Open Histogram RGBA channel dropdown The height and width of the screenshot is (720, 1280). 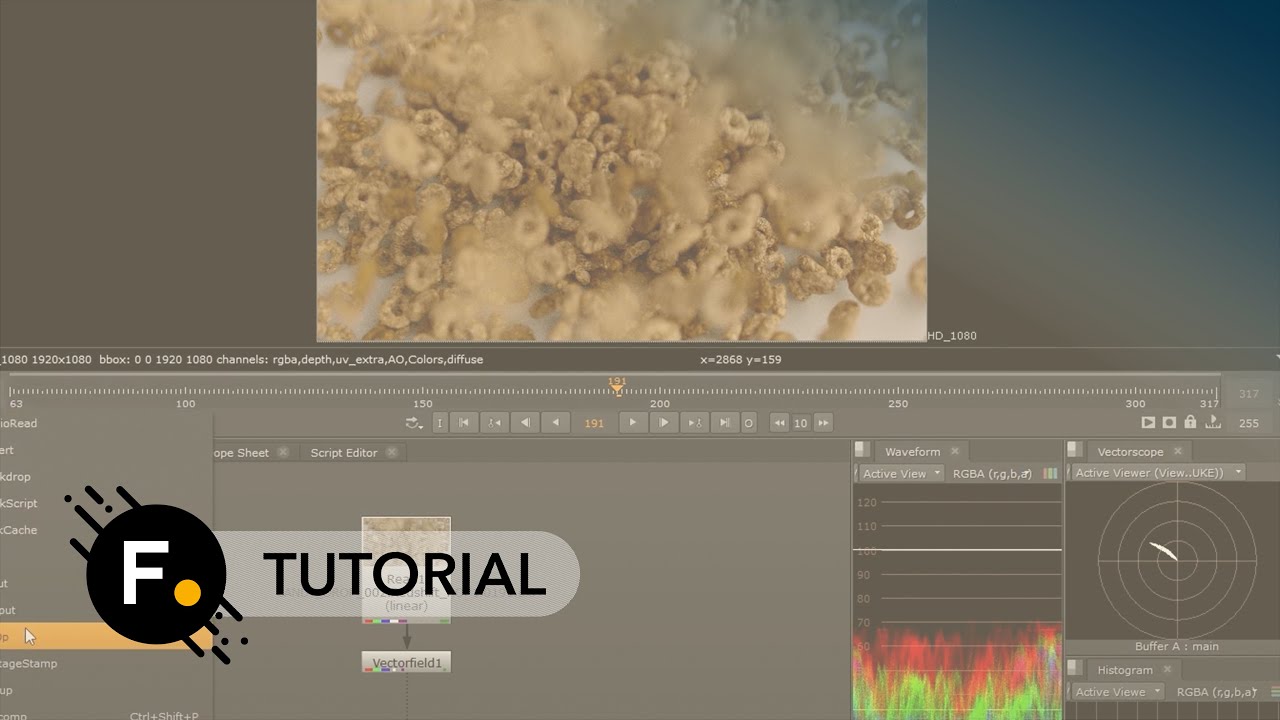1217,691
